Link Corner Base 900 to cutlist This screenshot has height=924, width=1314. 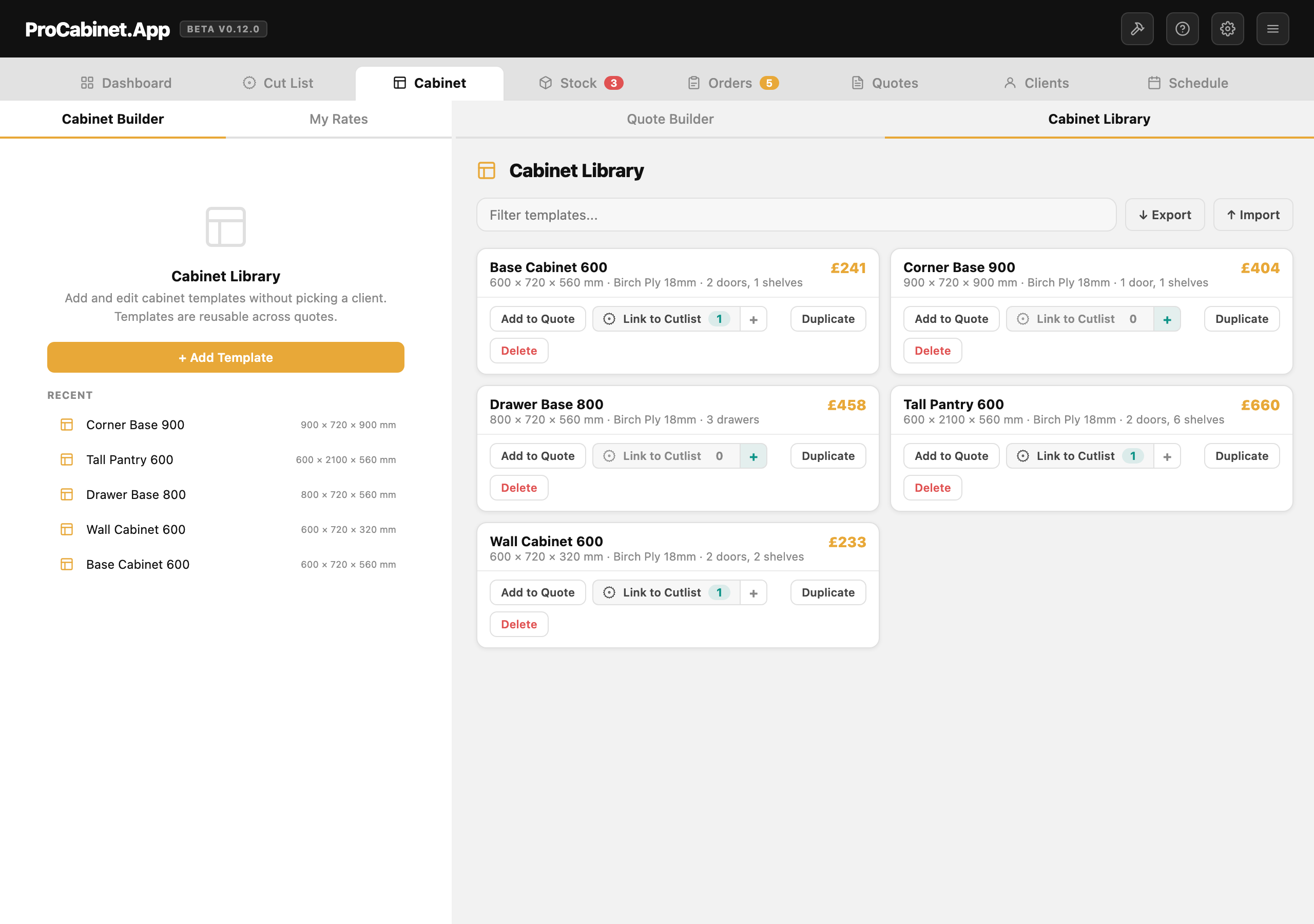point(1080,319)
